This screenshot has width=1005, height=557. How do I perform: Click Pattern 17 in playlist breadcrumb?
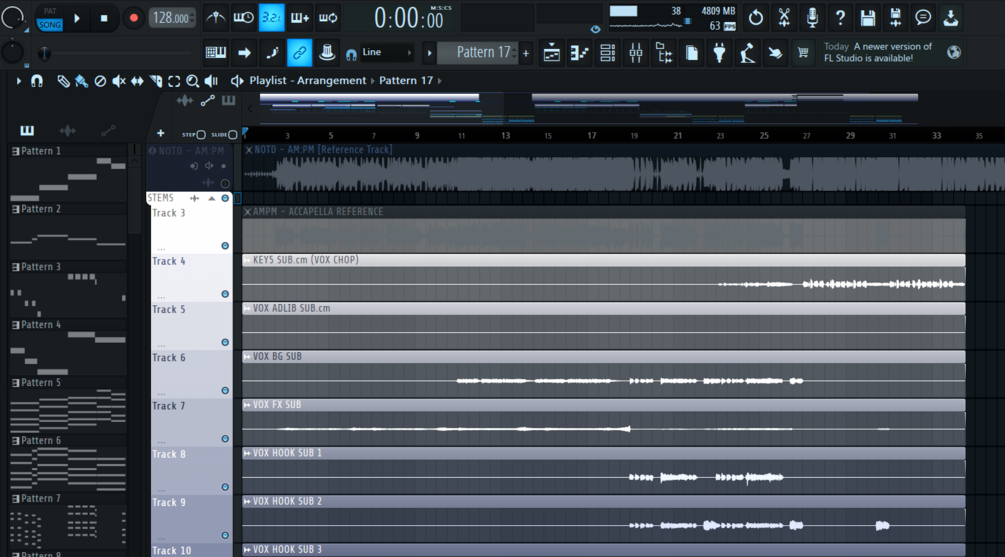click(406, 81)
